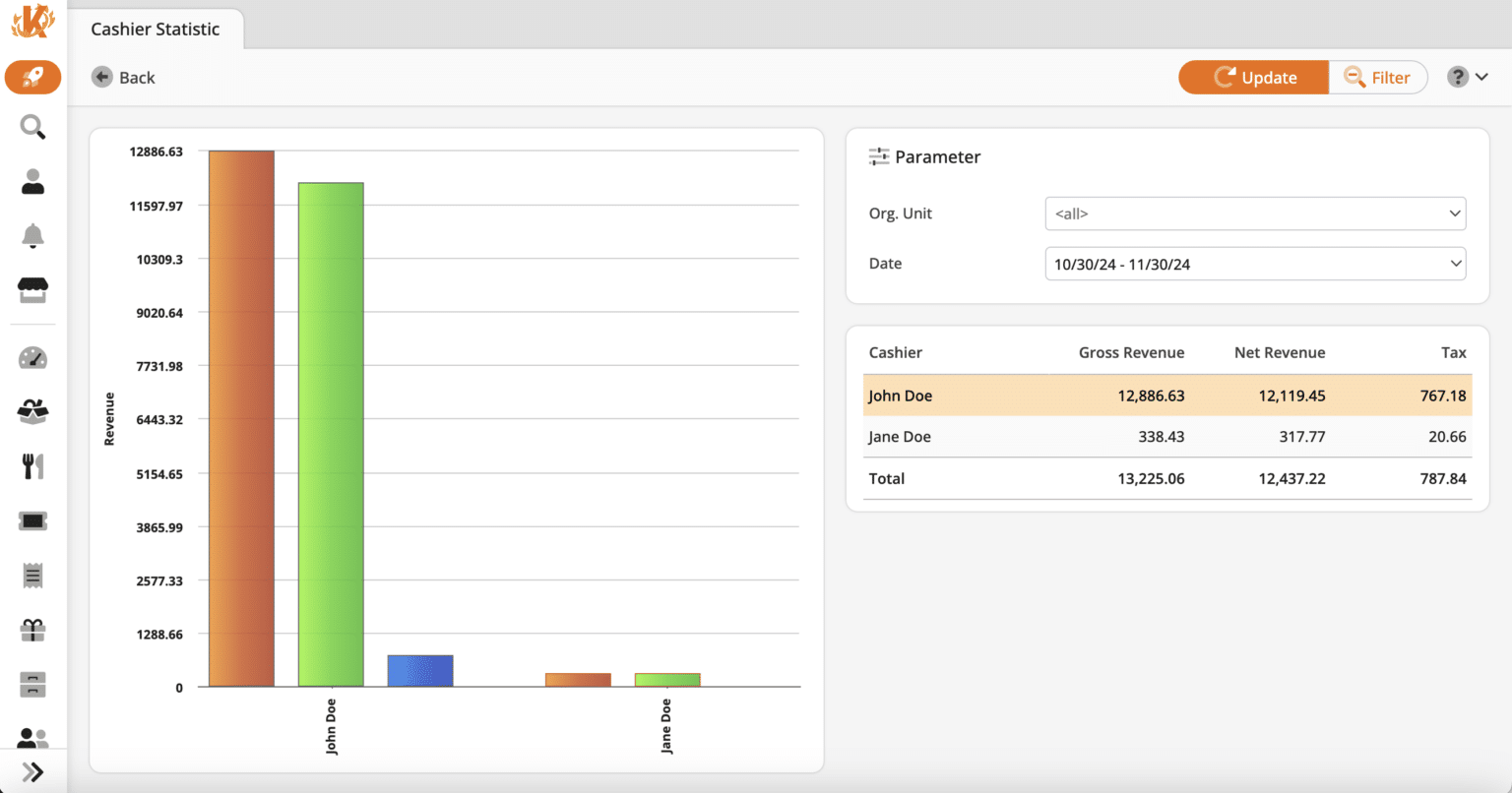Switch to the Cashier Statistic tab
The width and height of the screenshot is (1512, 793).
coord(155,29)
